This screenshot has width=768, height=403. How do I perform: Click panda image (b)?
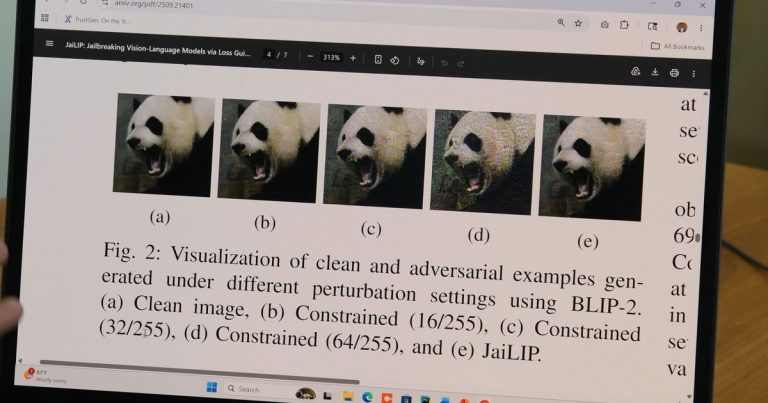point(269,151)
